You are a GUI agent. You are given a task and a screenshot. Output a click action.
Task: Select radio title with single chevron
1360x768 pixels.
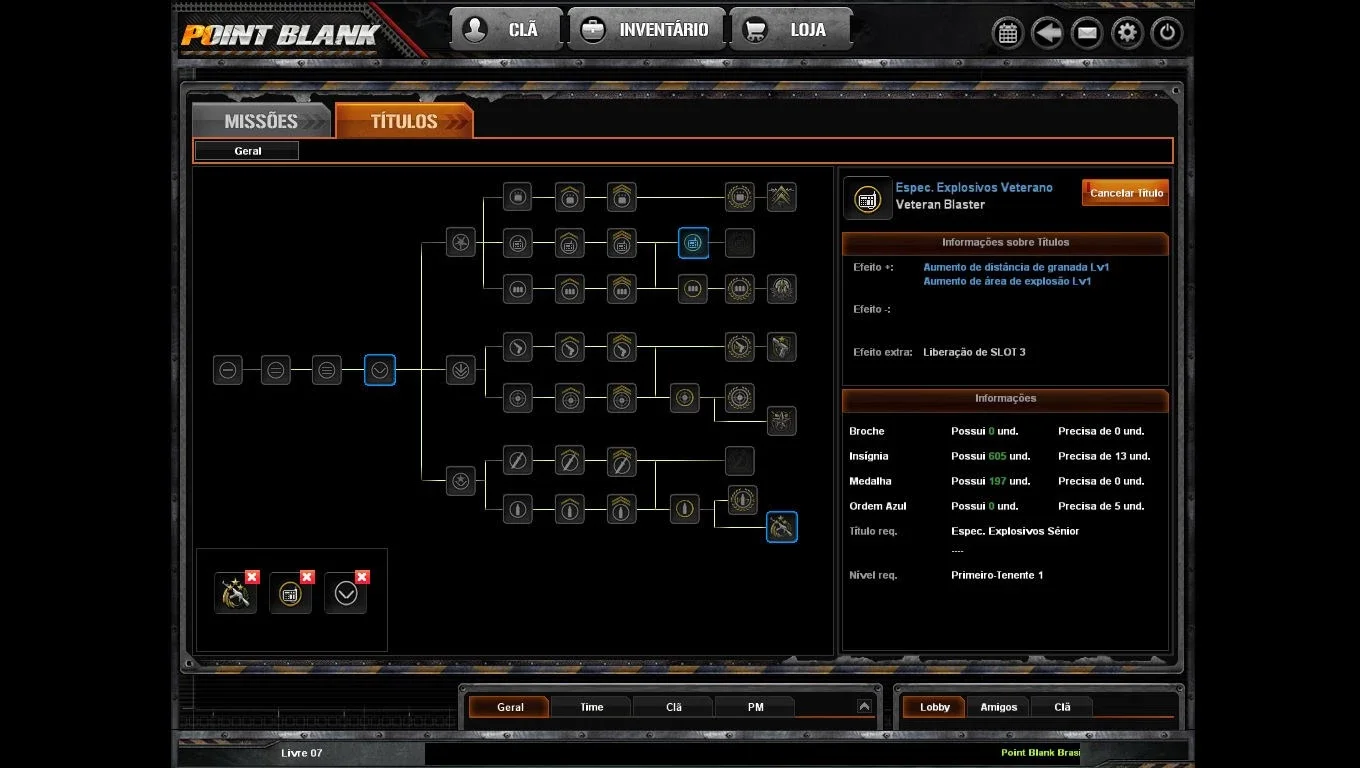pos(570,242)
